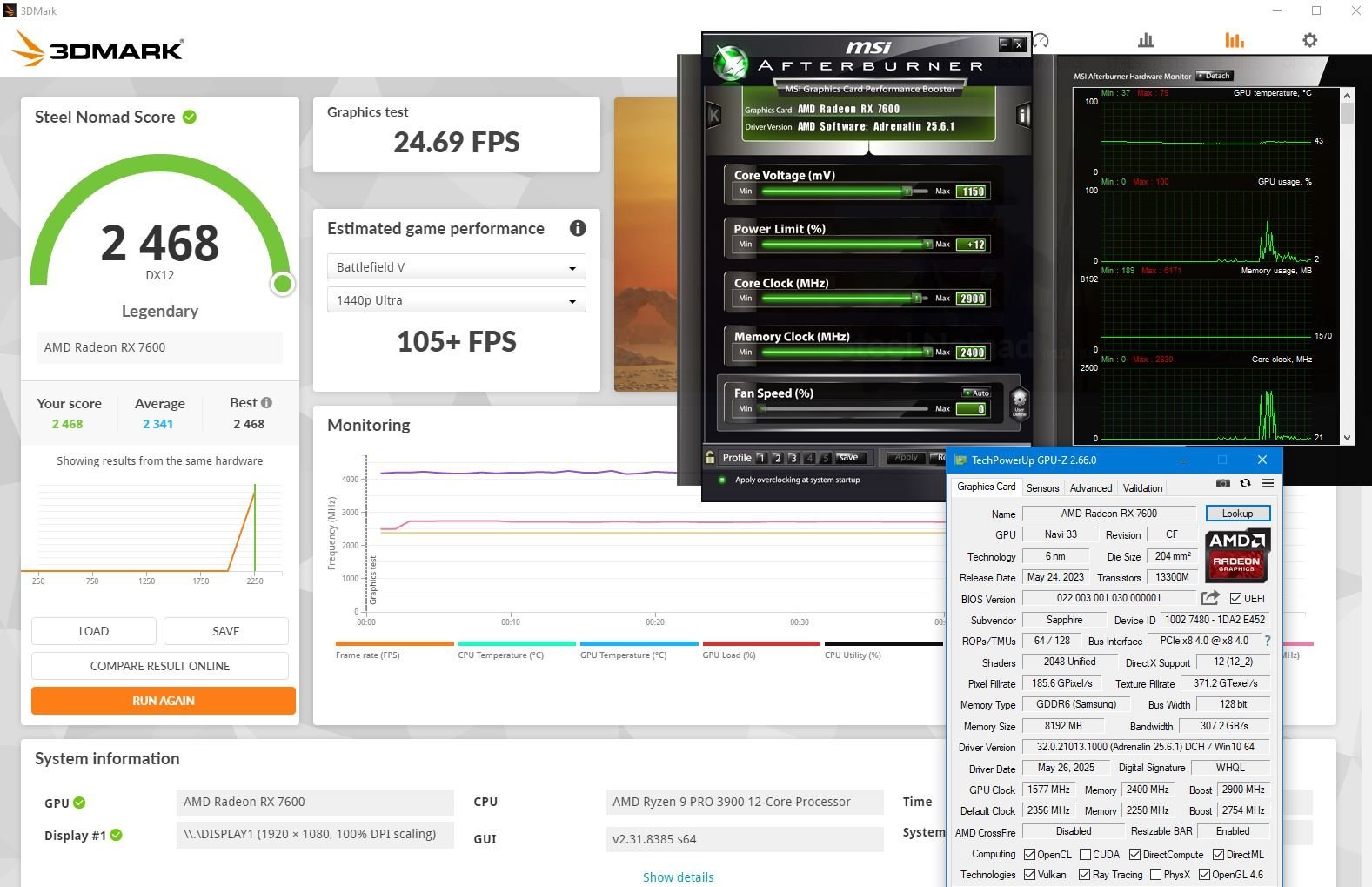Click the Bus Interface question mark icon
The width and height of the screenshot is (1372, 887).
(1267, 641)
